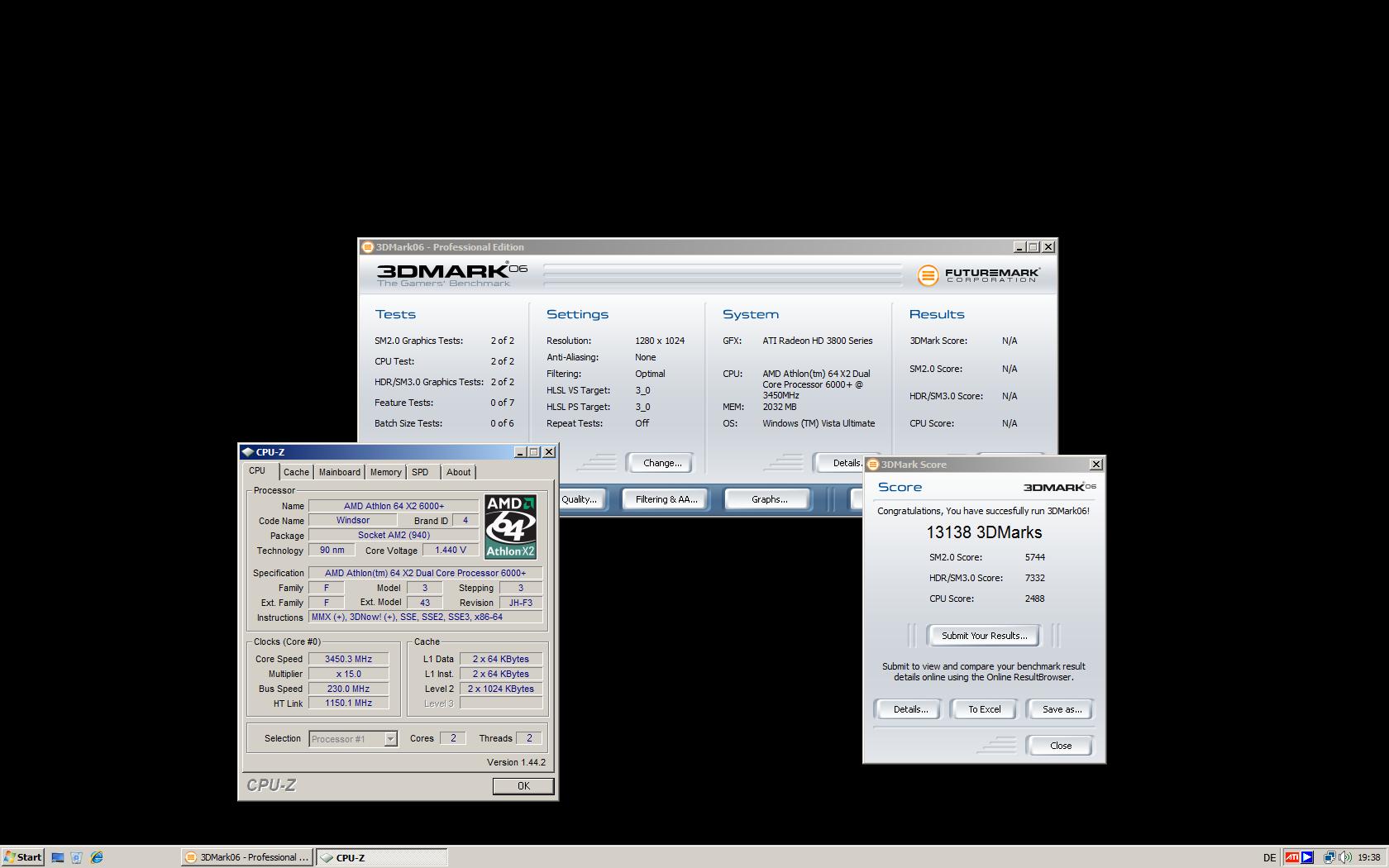This screenshot has height=868, width=1389.
Task: Click the GFX value ATI Radeon HD 3800 Series
Action: 818,341
